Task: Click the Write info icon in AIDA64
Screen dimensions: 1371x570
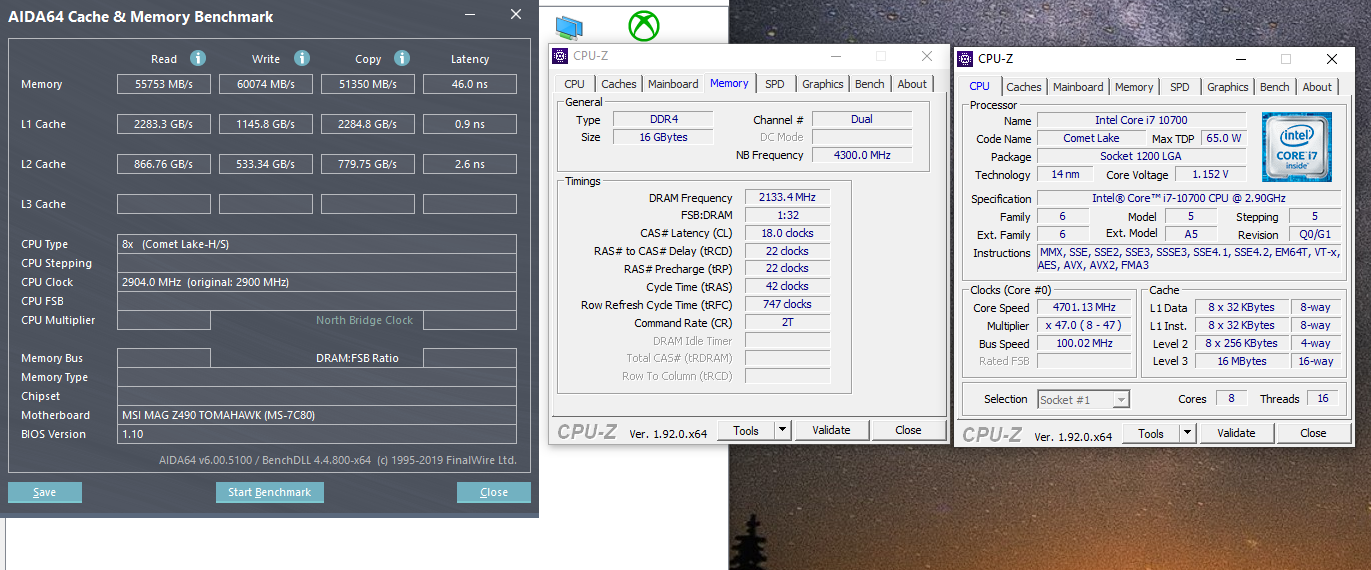Action: pos(302,58)
